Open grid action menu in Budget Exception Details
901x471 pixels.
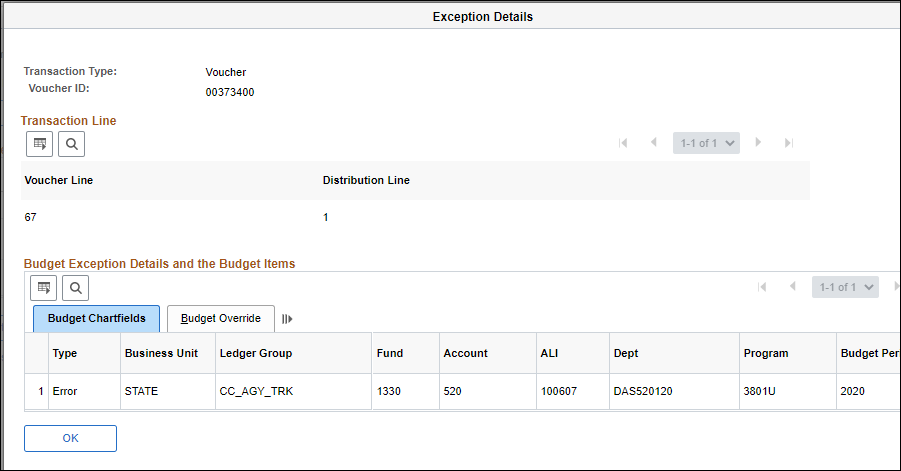click(44, 288)
